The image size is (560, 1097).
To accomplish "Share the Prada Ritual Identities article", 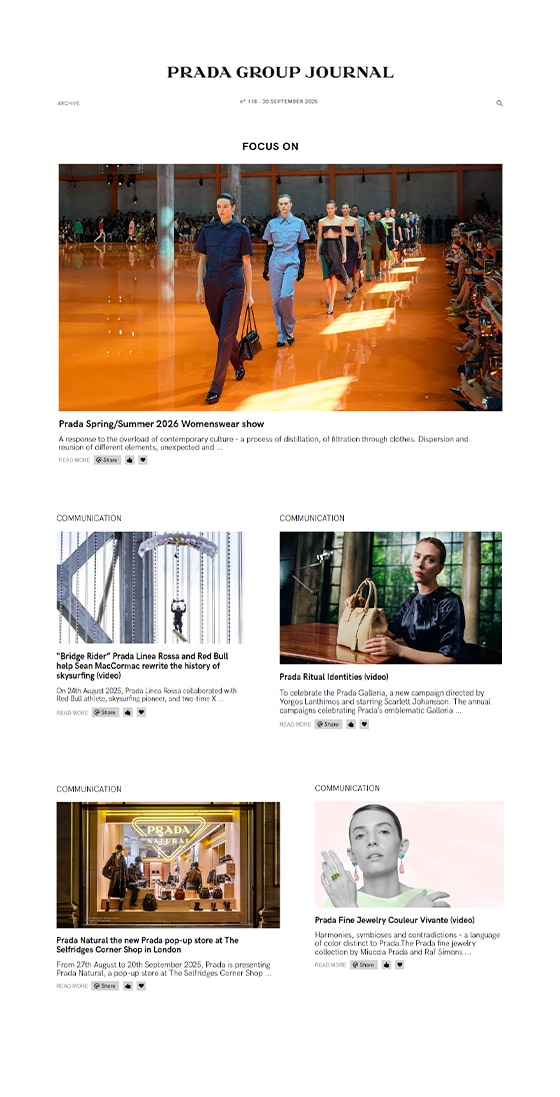I will (x=328, y=724).
